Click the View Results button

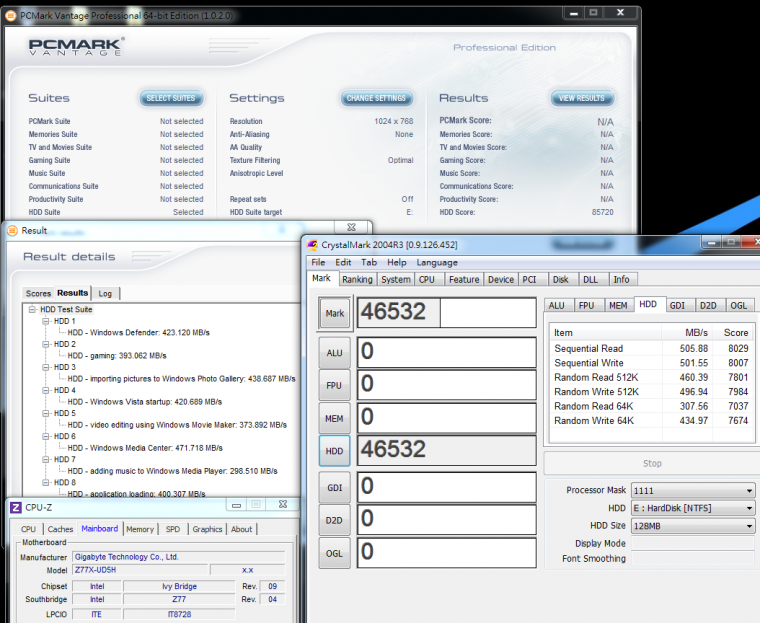[581, 98]
